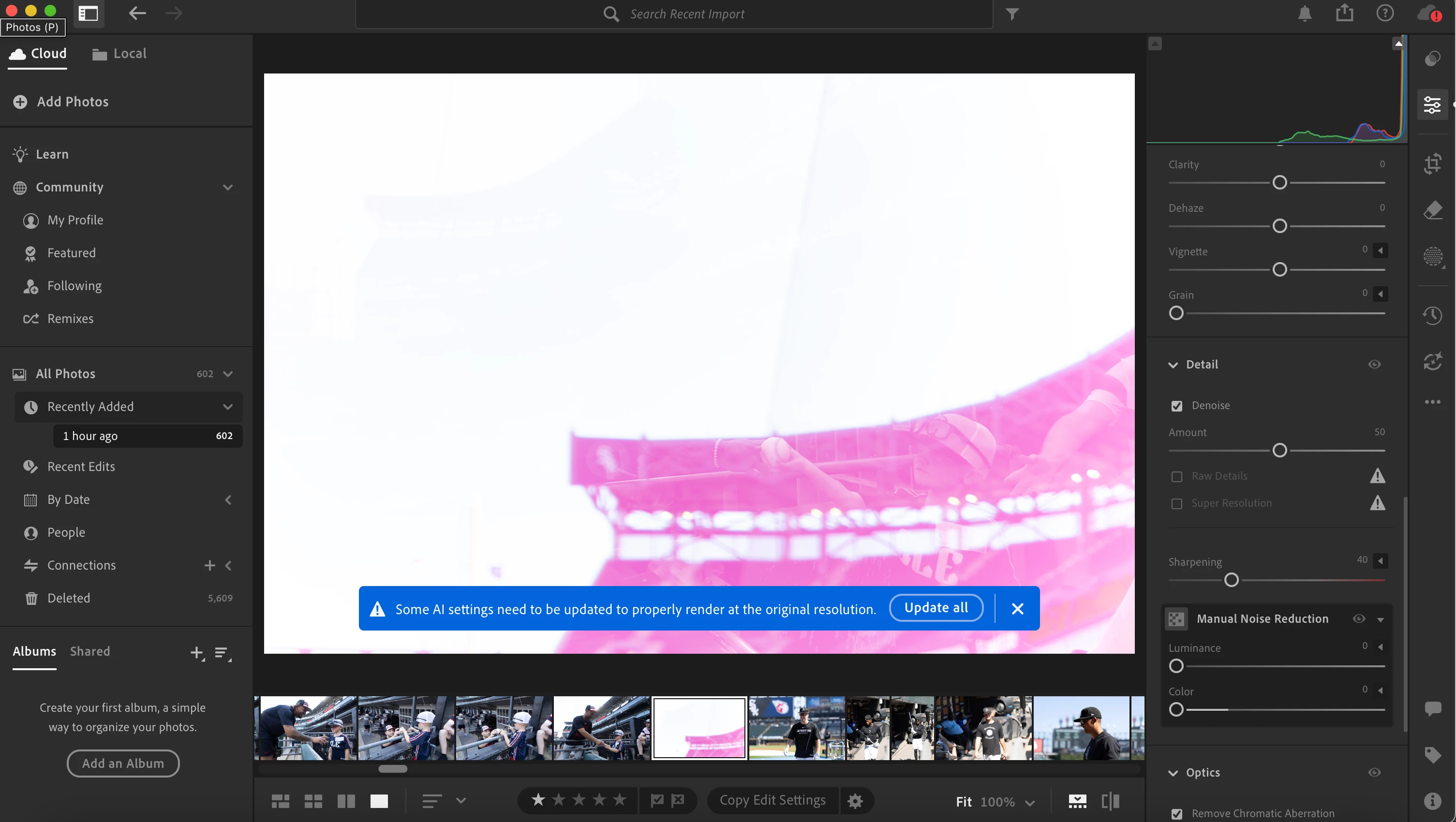Open the Fit zoom dropdown
This screenshot has height=822, width=1456.
pos(1030,802)
